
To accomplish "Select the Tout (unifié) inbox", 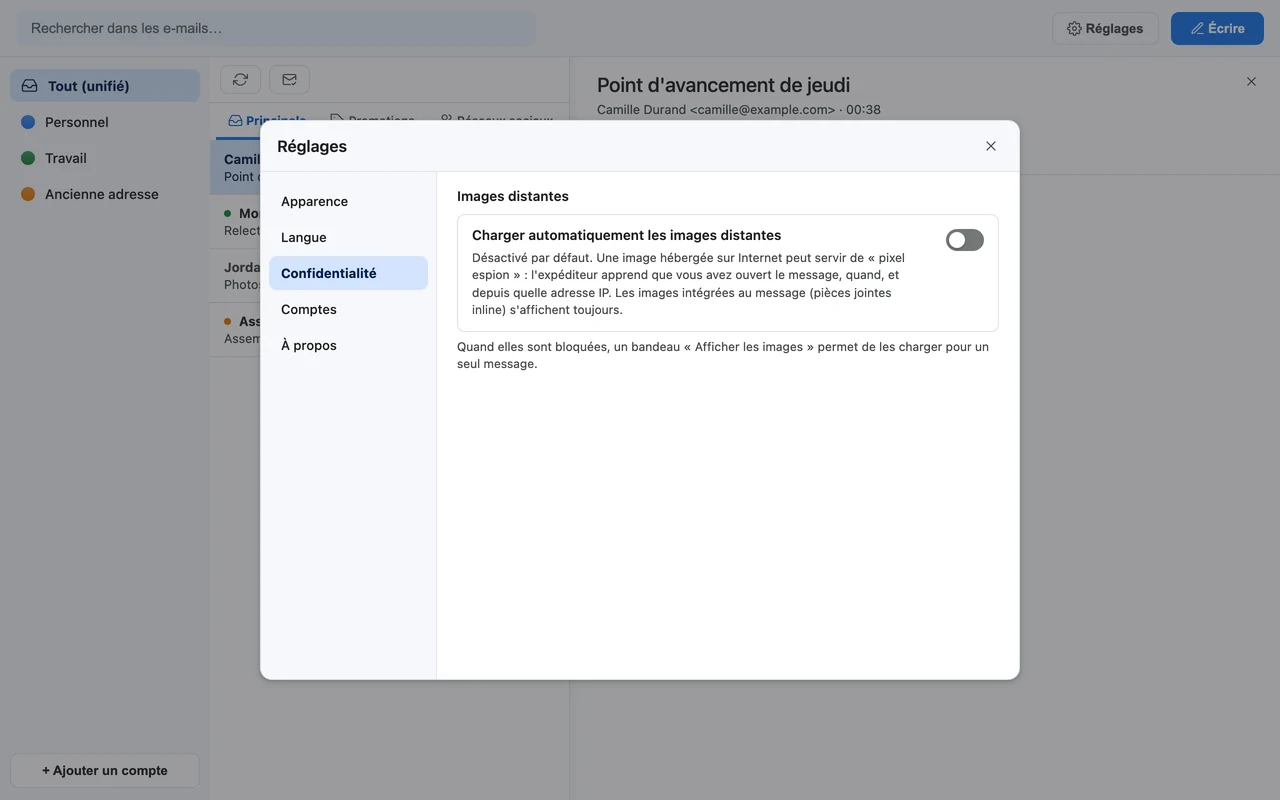I will point(105,86).
